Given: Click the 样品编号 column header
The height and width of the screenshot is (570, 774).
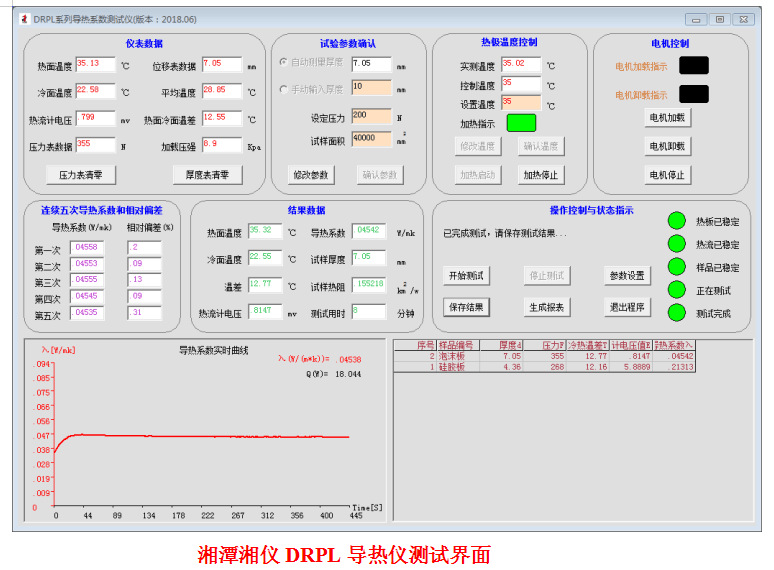Looking at the screenshot, I should [457, 345].
